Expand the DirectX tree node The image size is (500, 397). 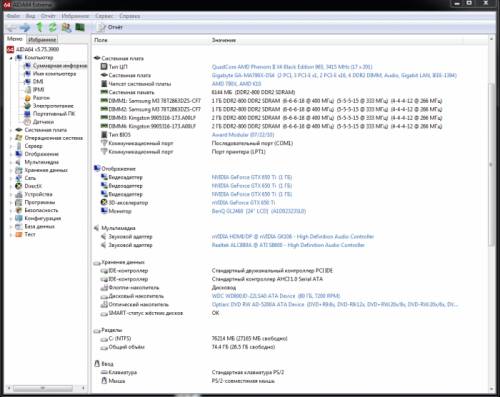11,186
